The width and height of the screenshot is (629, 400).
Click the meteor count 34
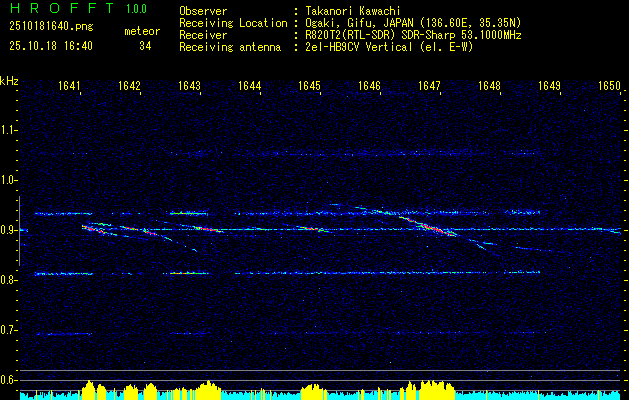(x=145, y=46)
